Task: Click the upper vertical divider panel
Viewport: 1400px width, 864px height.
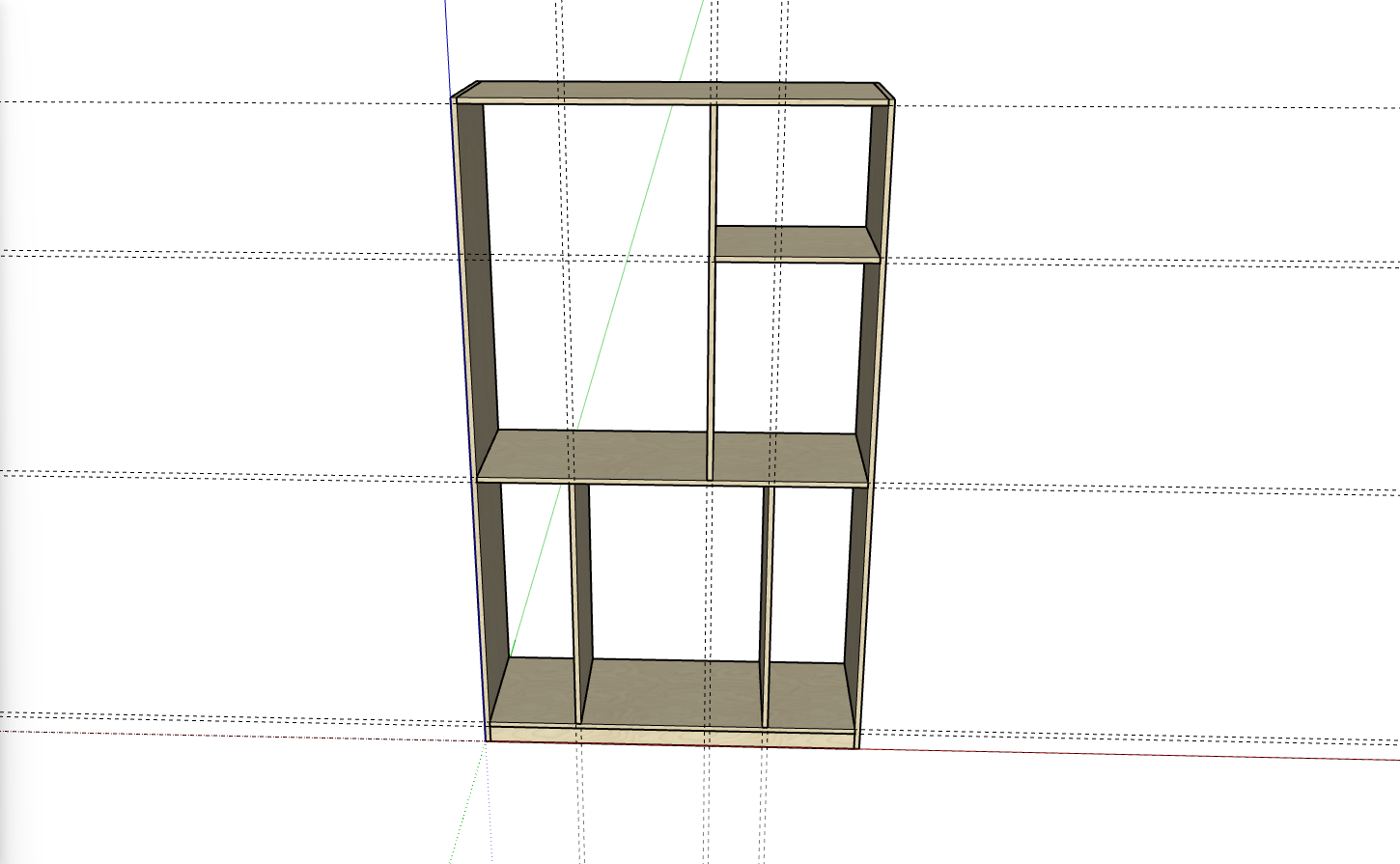Action: (x=714, y=290)
